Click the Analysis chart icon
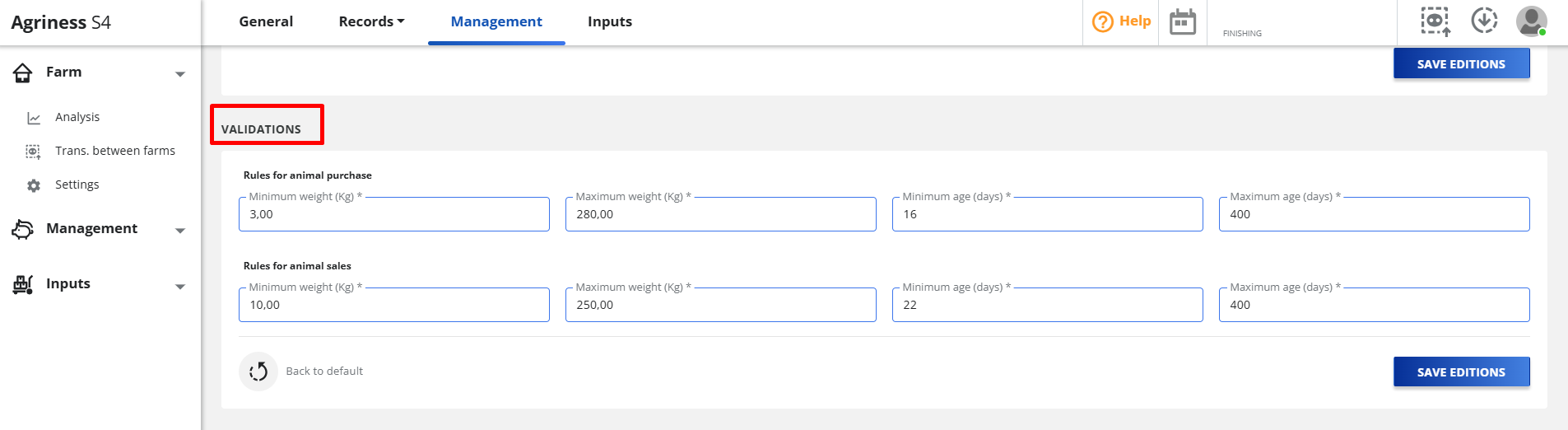This screenshot has width=1568, height=430. [34, 118]
